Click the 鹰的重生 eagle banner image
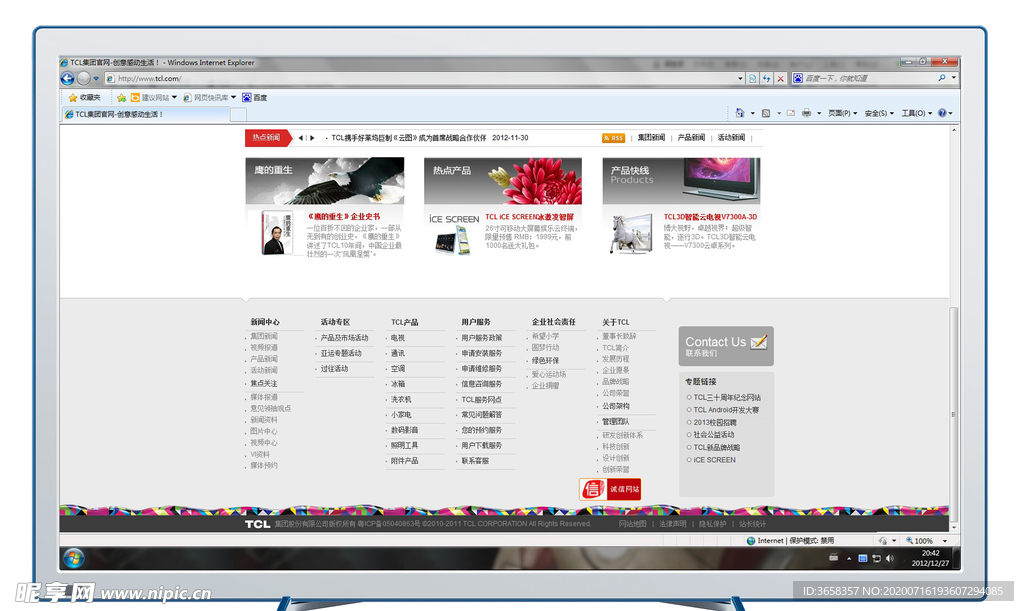1024x611 pixels. click(325, 181)
